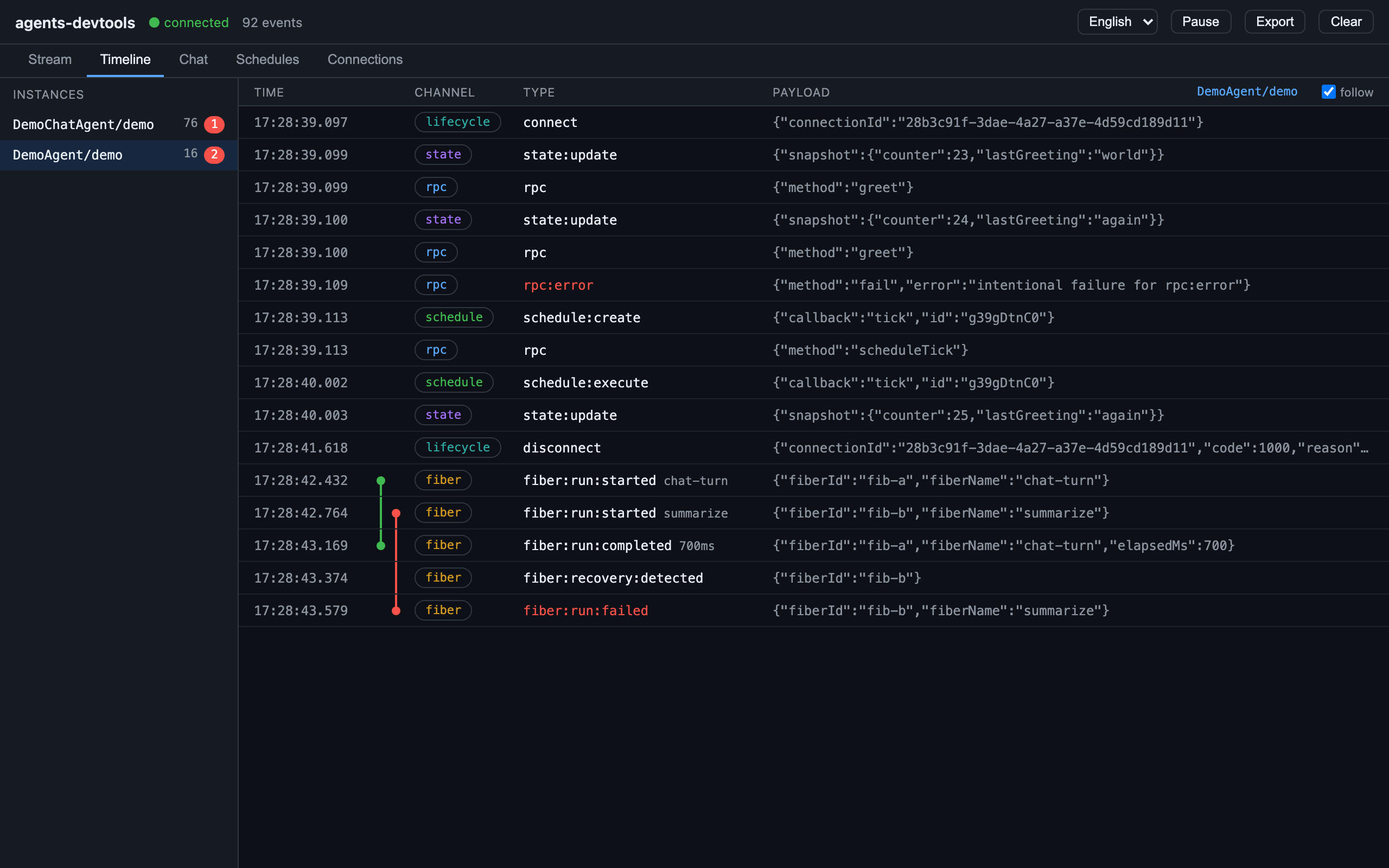Click fiber badge on summarize started row
The height and width of the screenshot is (868, 1389).
tap(443, 512)
